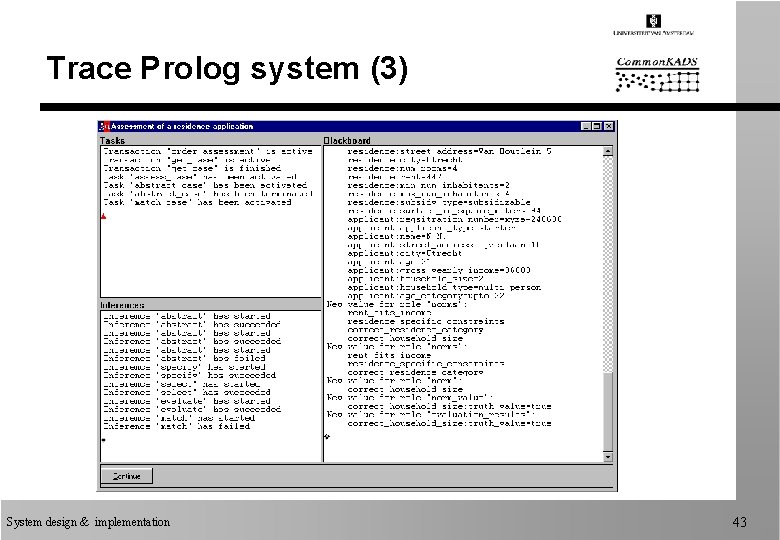Select line "Inference 'match' has started"
The image size is (780, 540).
coord(179,418)
